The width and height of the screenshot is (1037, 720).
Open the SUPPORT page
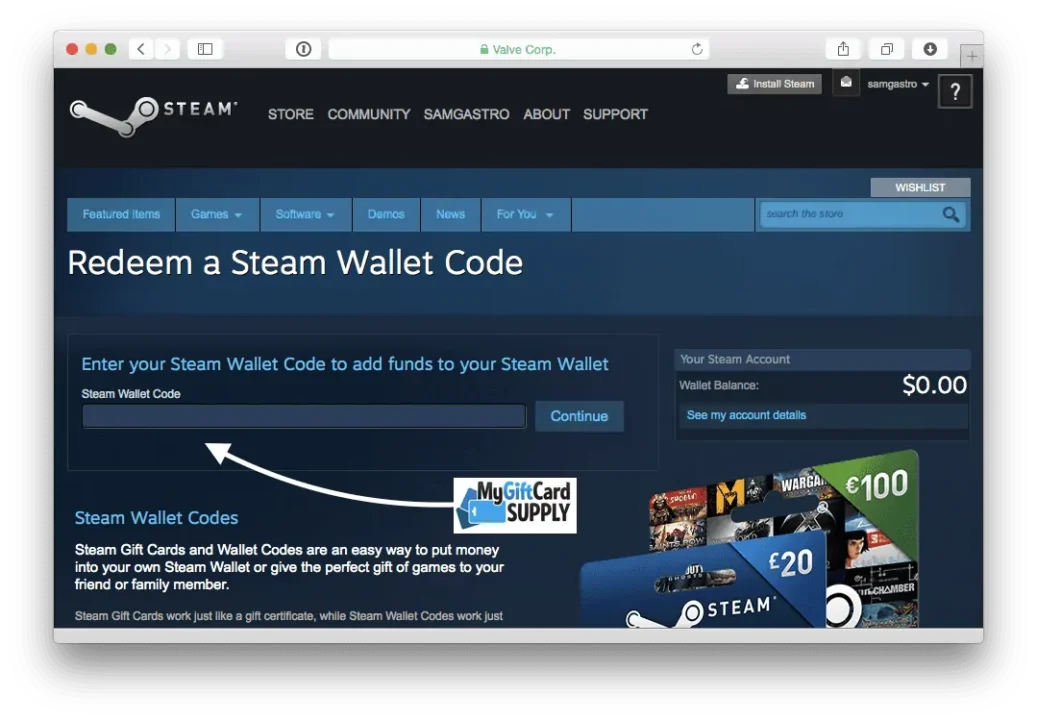point(616,114)
